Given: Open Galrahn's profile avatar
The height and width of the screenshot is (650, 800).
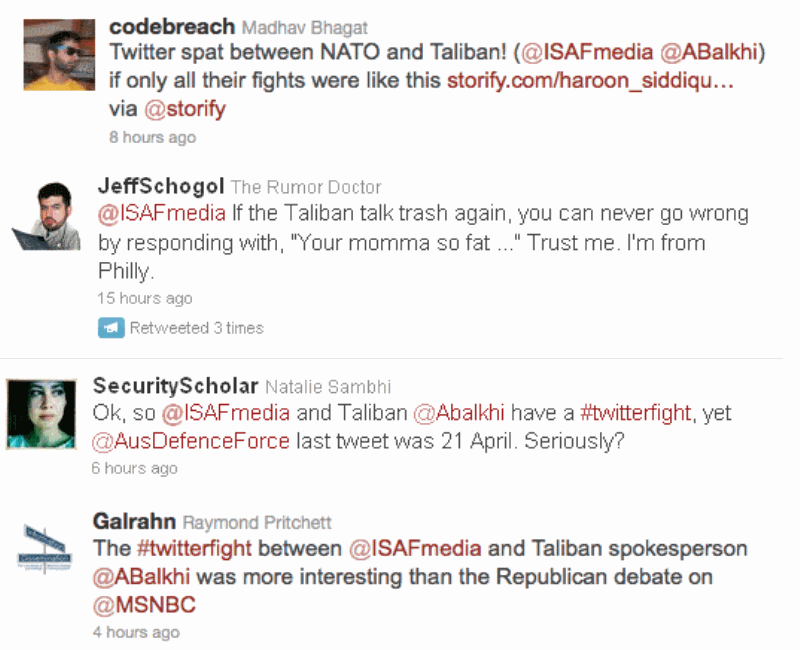Looking at the screenshot, I should (x=42, y=550).
